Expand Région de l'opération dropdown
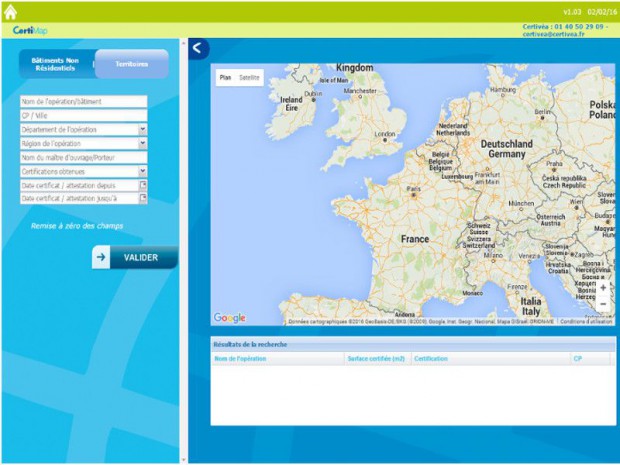Viewport: 620px width, 465px height. [x=142, y=143]
